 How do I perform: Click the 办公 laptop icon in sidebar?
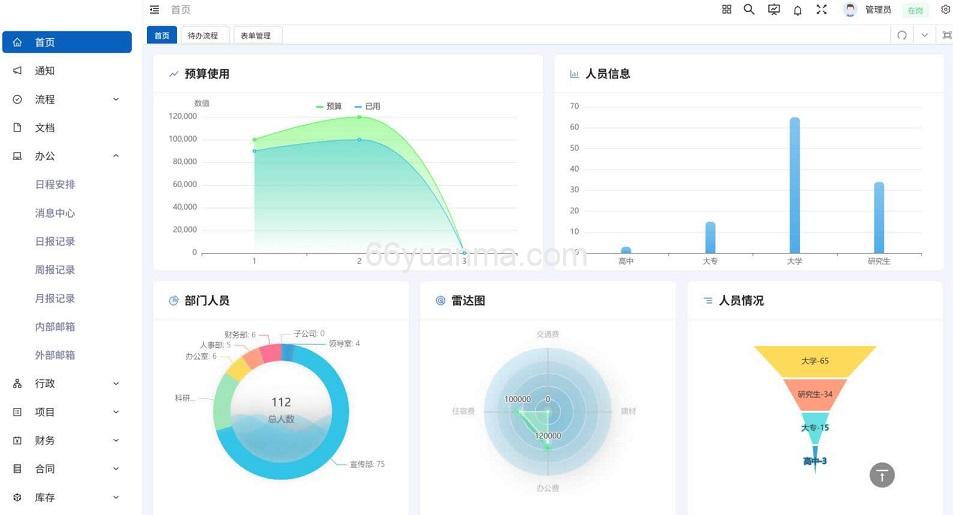[18, 156]
